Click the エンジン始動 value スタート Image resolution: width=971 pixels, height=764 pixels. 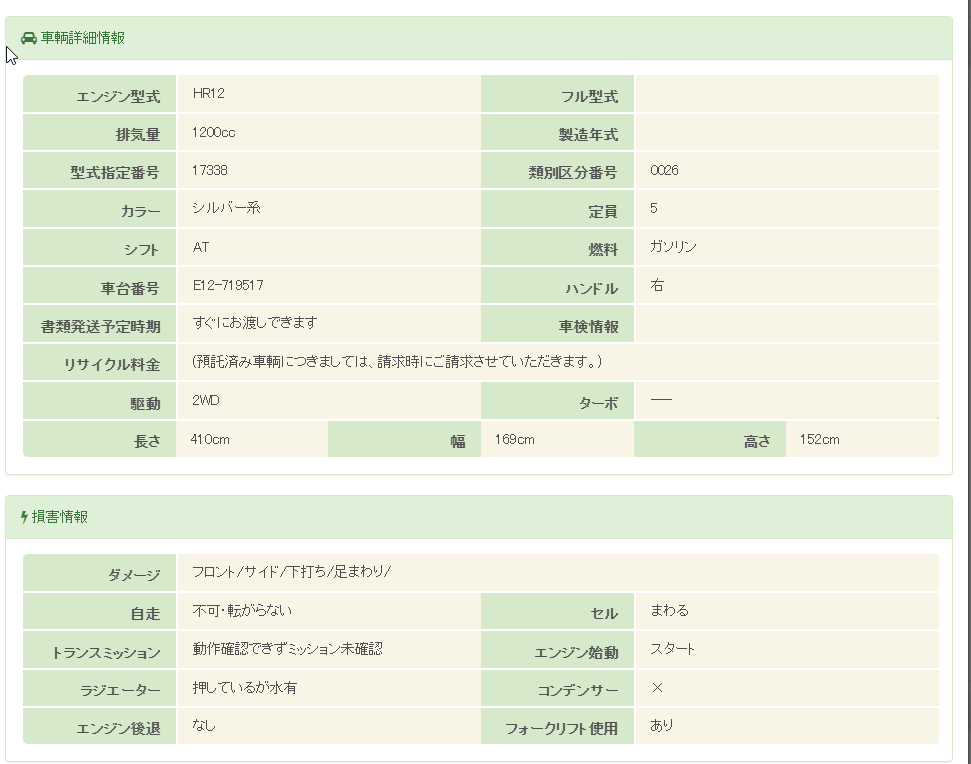click(672, 649)
